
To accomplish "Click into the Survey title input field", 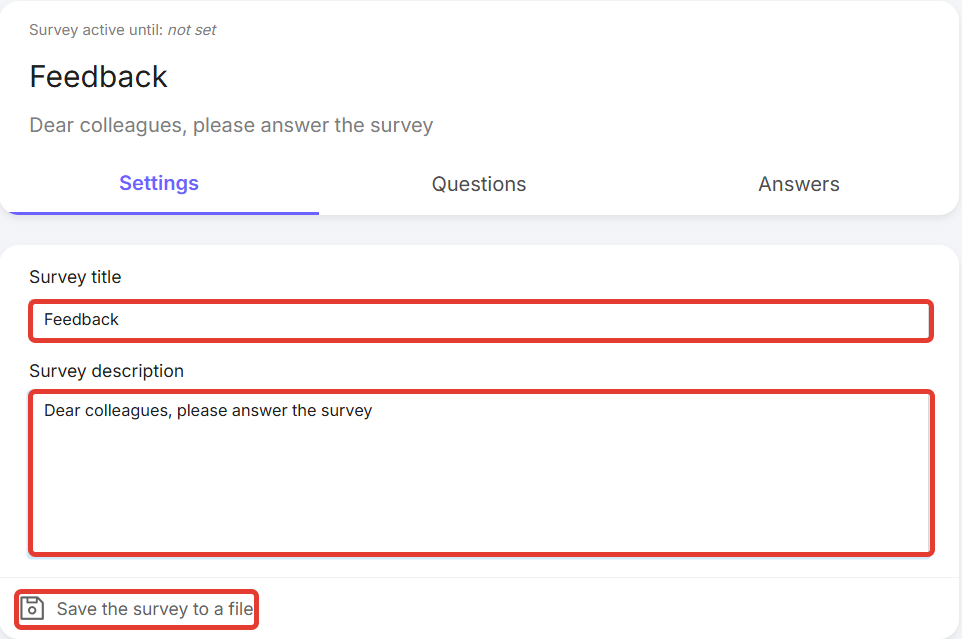I will pyautogui.click(x=480, y=320).
